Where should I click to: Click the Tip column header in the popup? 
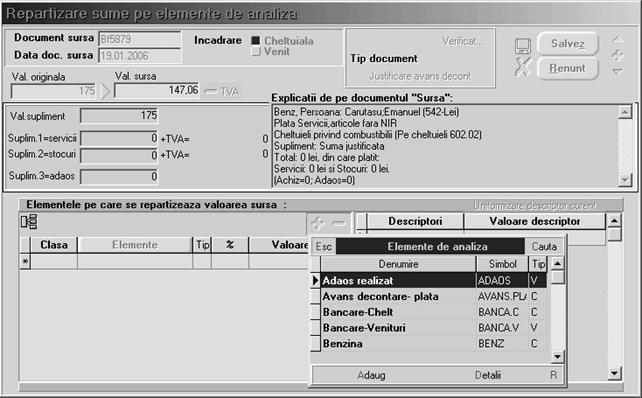coord(538,264)
